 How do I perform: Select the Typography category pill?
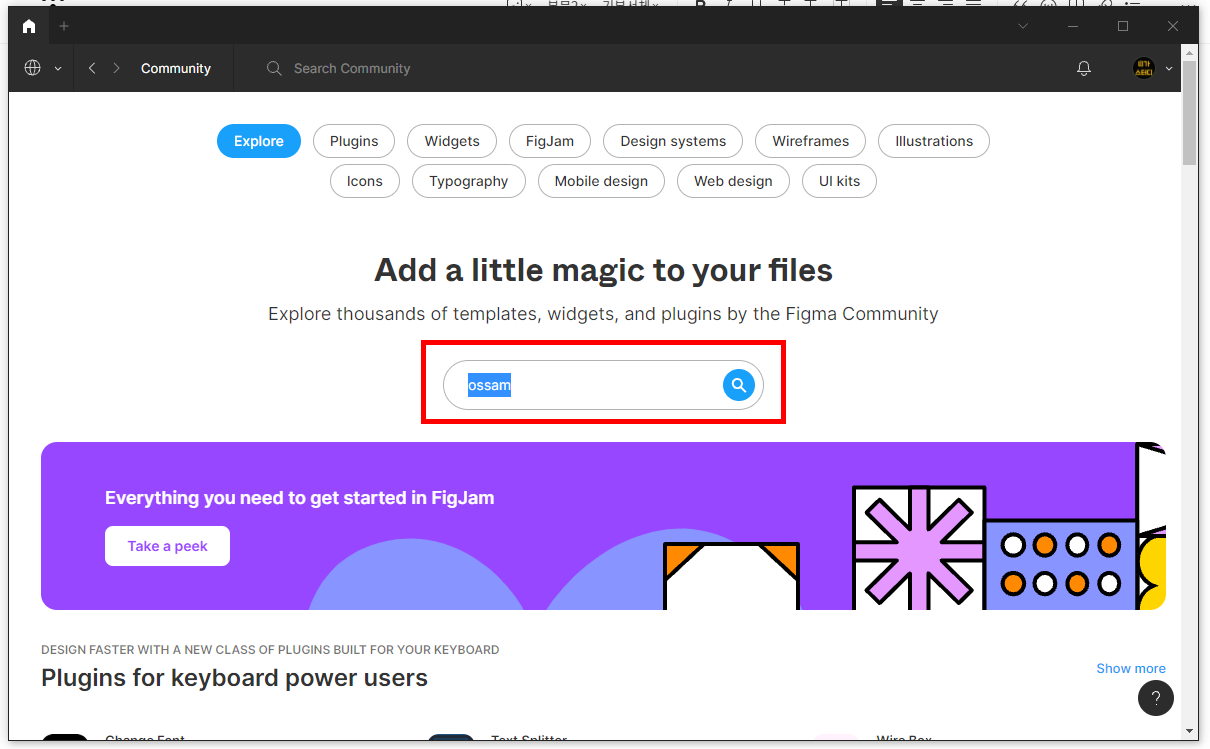click(469, 181)
